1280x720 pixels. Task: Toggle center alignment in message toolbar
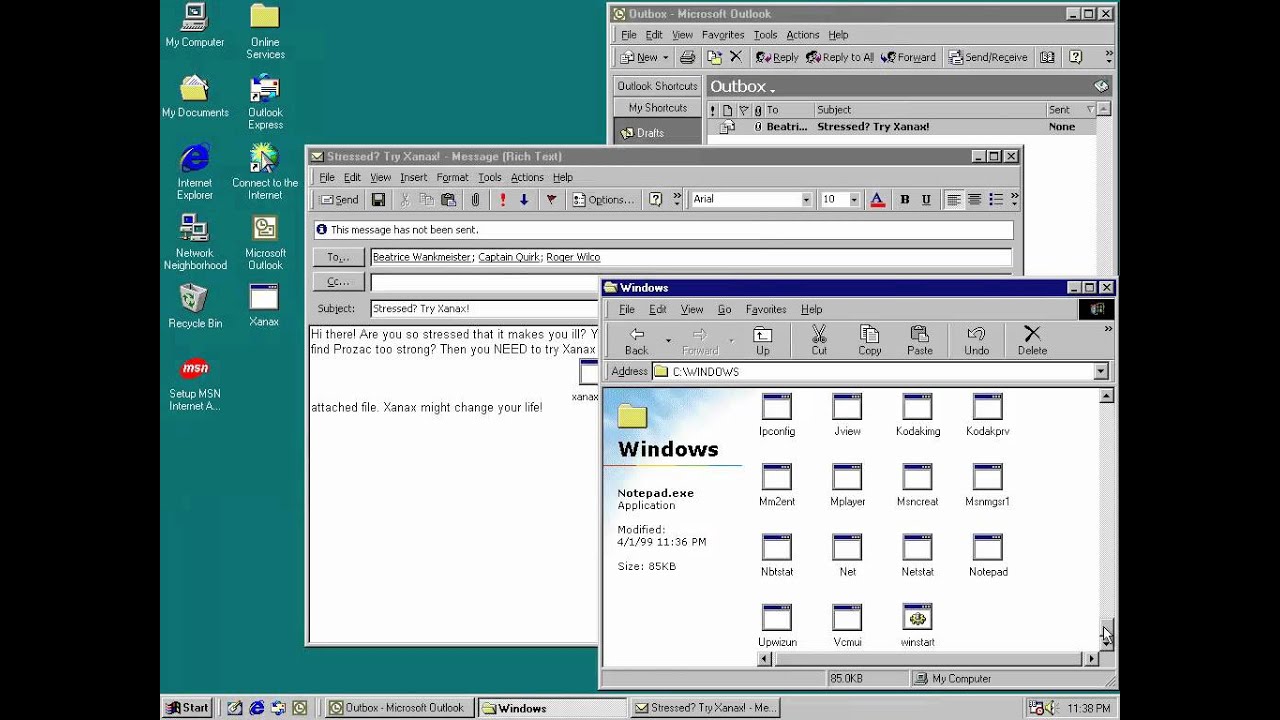click(x=974, y=200)
